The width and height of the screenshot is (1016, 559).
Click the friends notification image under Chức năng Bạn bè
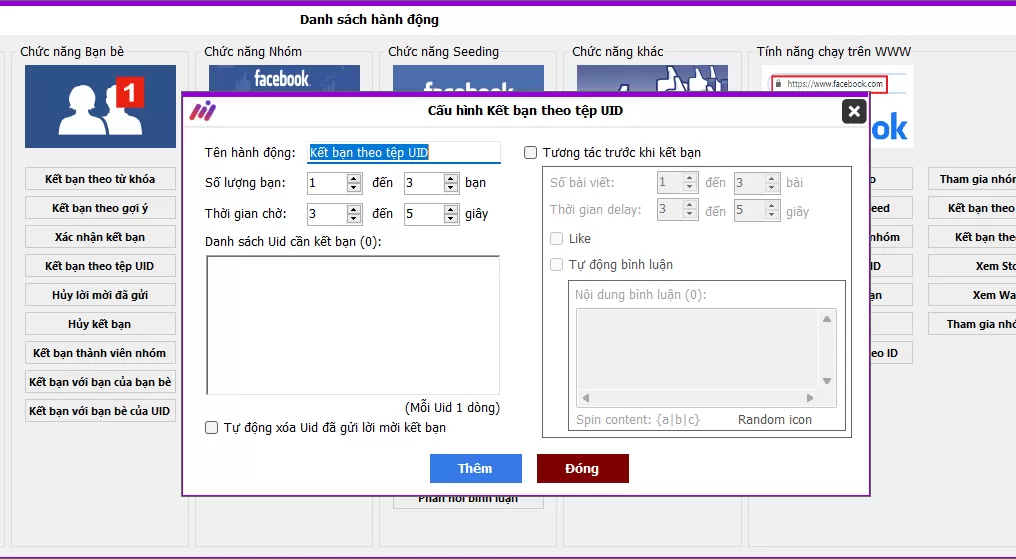tap(100, 106)
